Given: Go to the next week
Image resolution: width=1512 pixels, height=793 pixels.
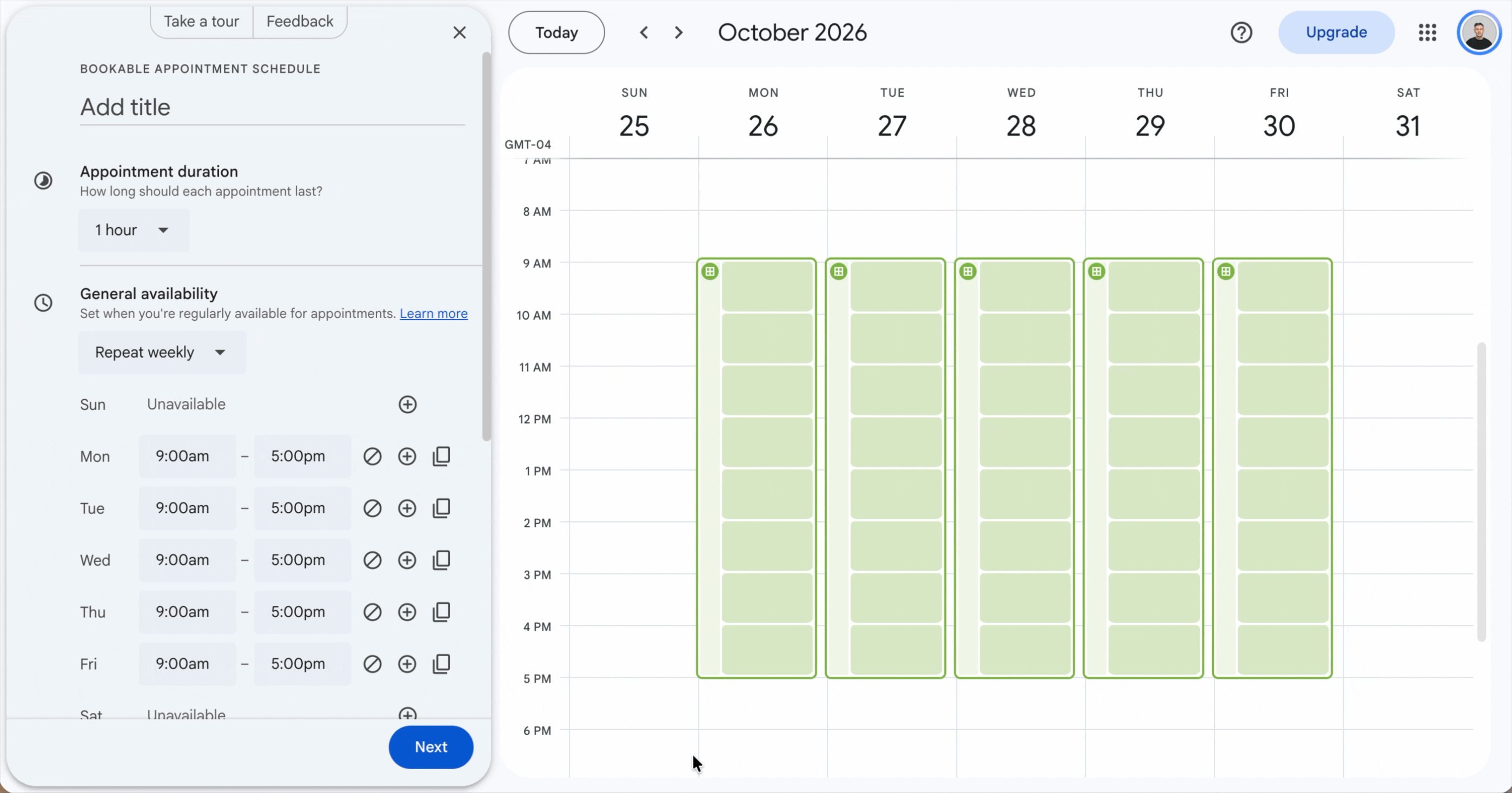Looking at the screenshot, I should point(679,32).
